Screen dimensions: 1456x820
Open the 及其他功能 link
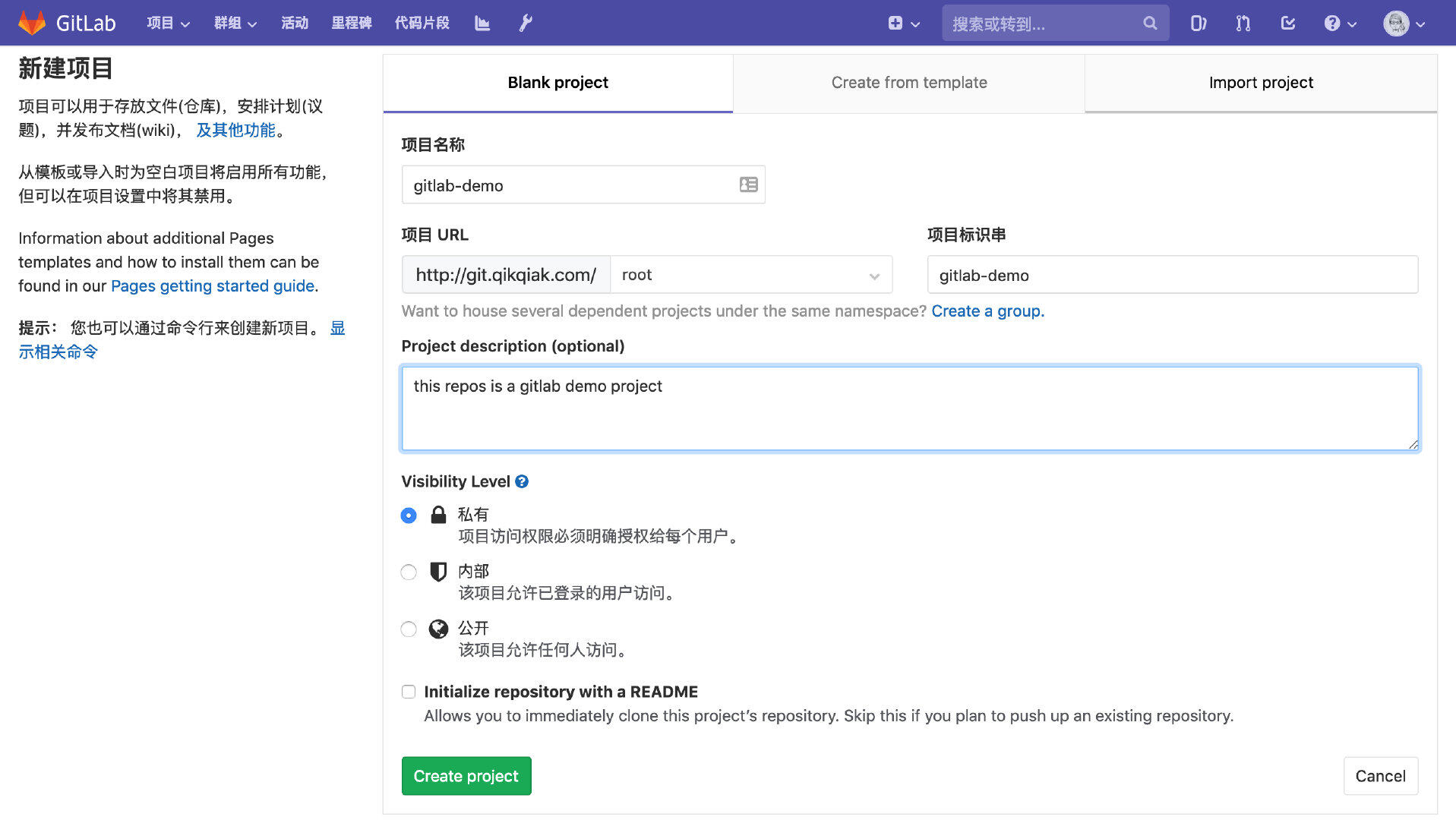[235, 130]
